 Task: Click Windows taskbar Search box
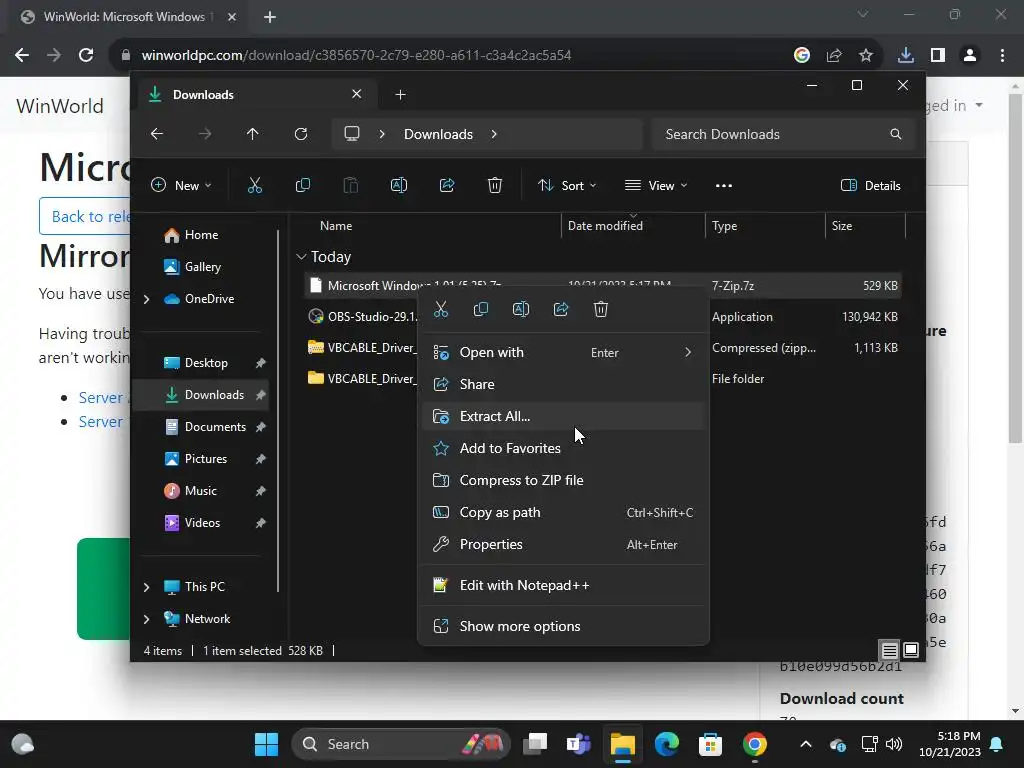(400, 744)
